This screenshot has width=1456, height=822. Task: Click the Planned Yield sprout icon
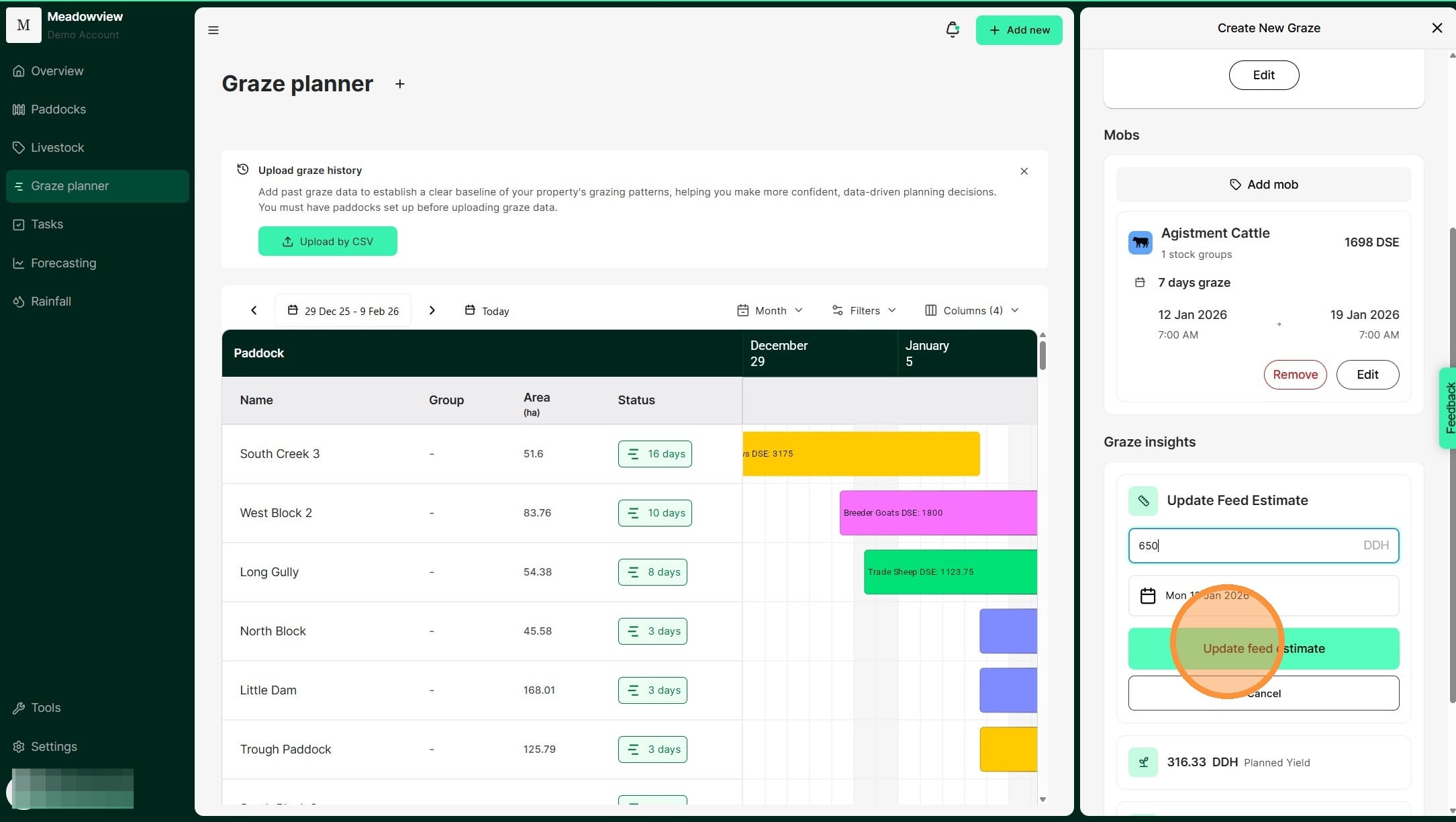pyautogui.click(x=1143, y=762)
